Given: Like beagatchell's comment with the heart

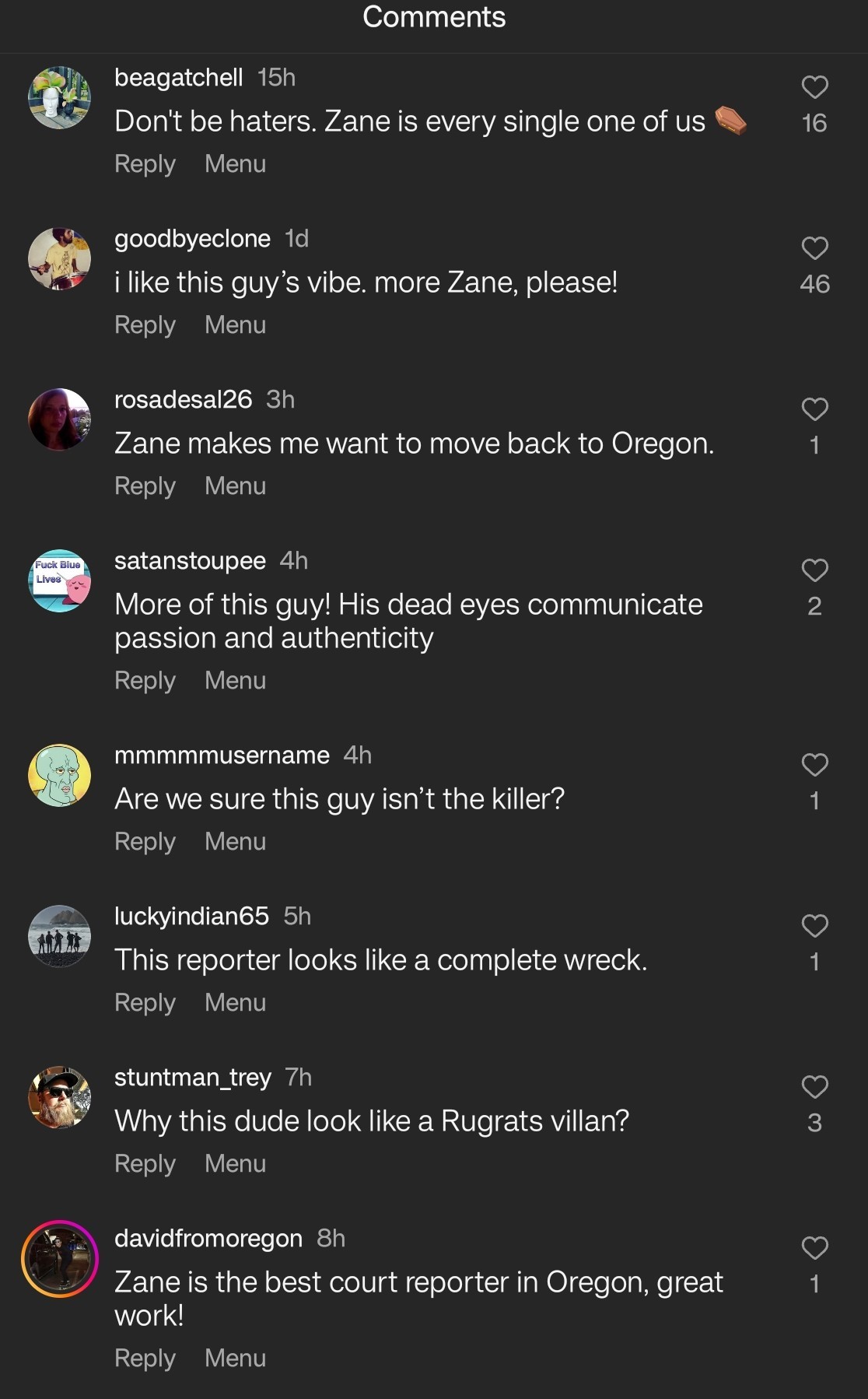Looking at the screenshot, I should tap(814, 87).
